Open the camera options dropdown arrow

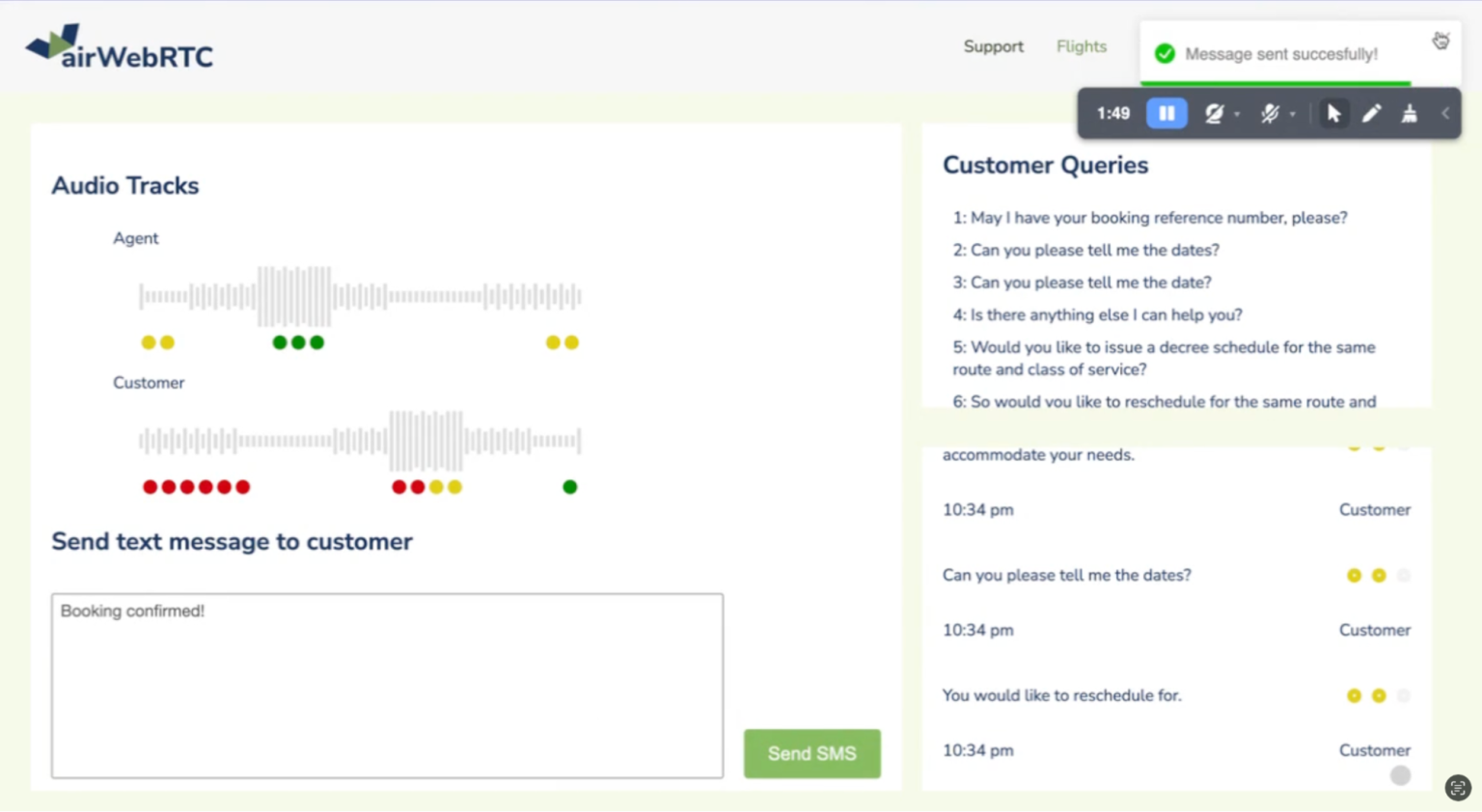(x=1237, y=115)
